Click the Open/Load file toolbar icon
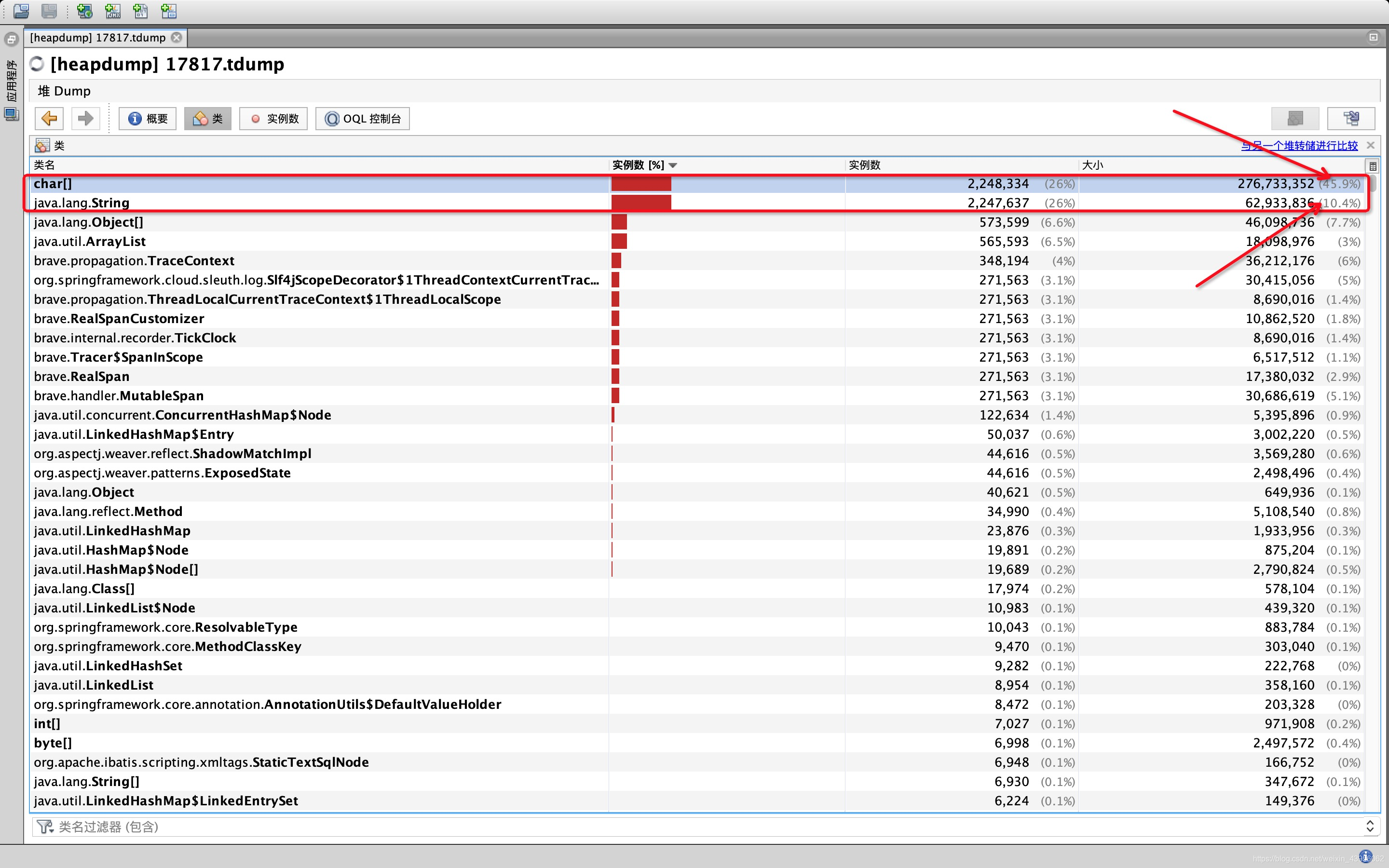Viewport: 1389px width, 868px height. 21,10
